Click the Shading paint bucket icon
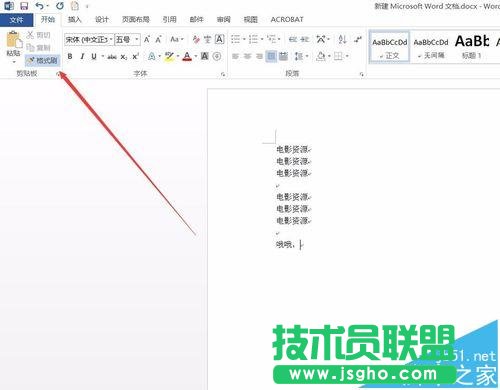Viewport: 500px width, 390px height. coord(321,56)
